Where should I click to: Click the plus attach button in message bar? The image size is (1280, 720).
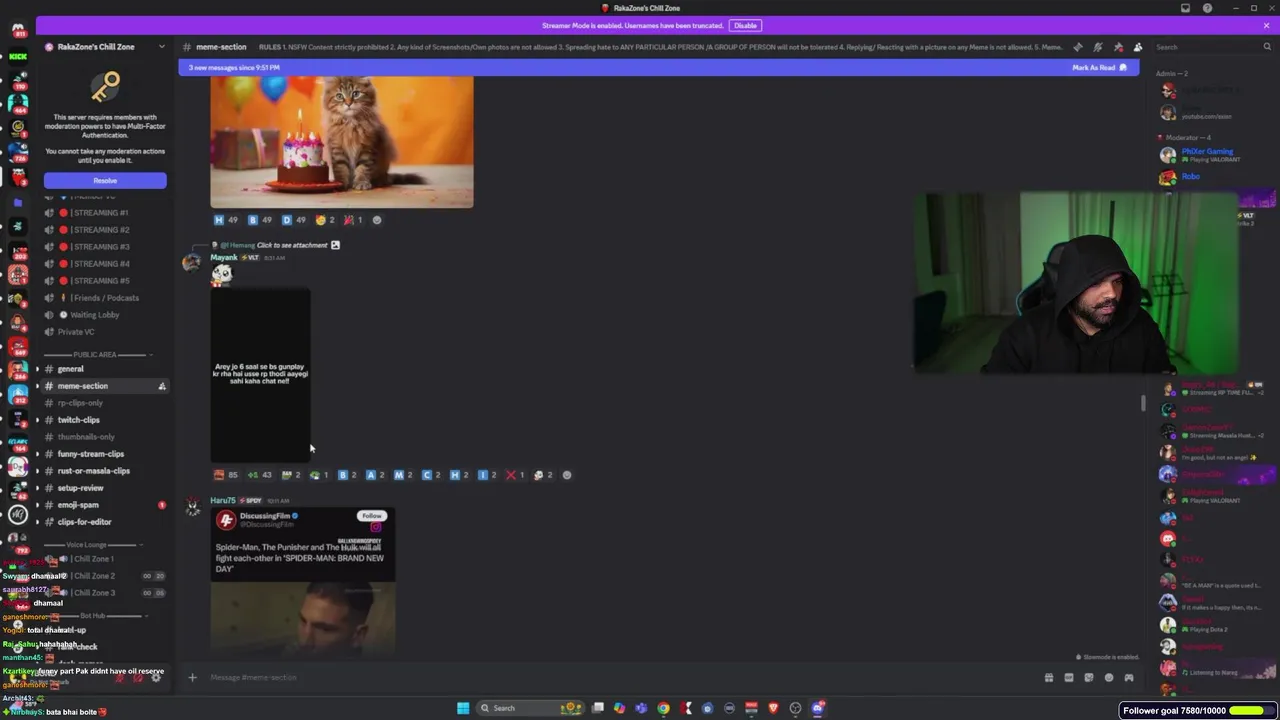(192, 678)
